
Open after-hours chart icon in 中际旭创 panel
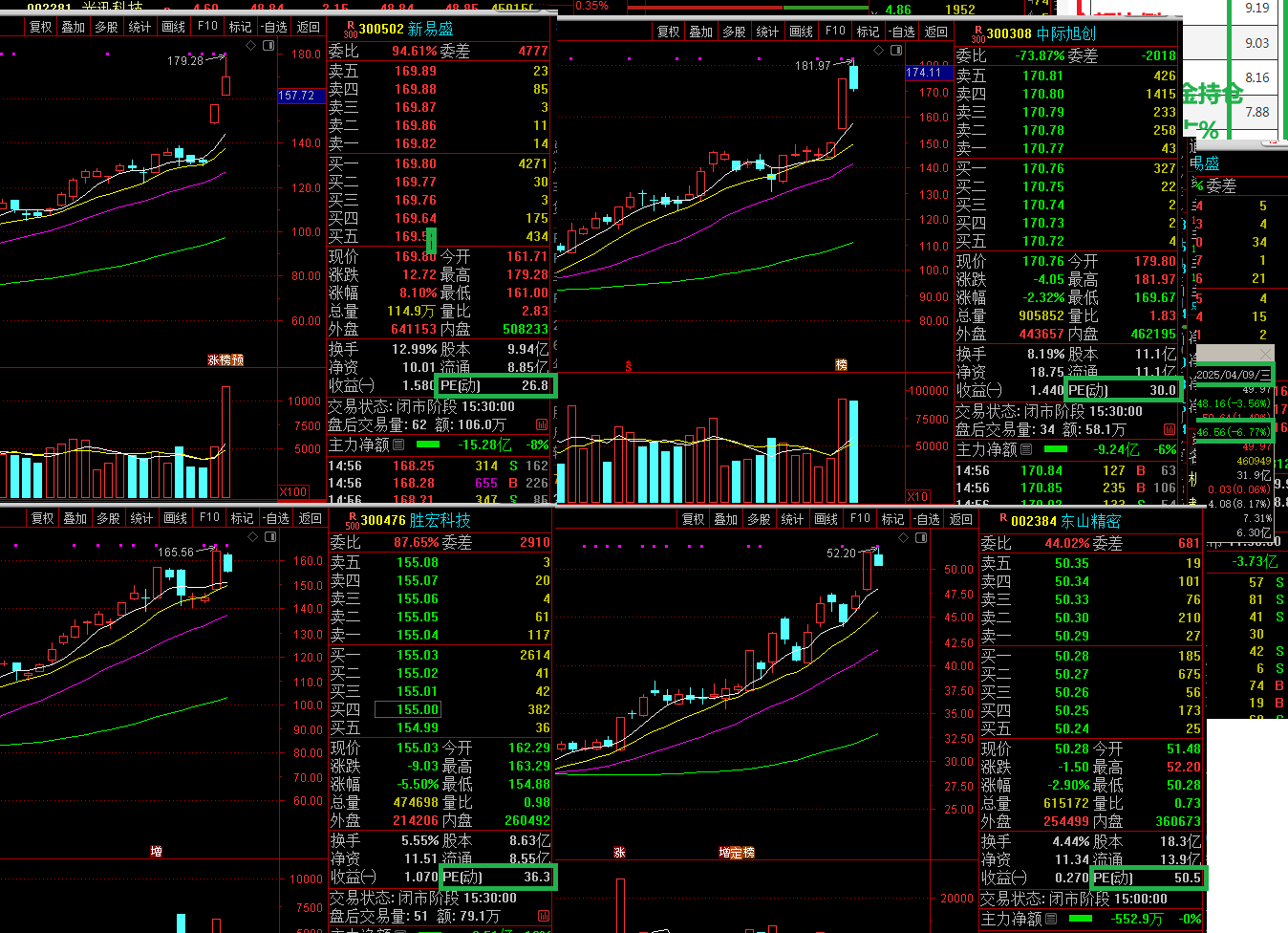click(x=1170, y=430)
